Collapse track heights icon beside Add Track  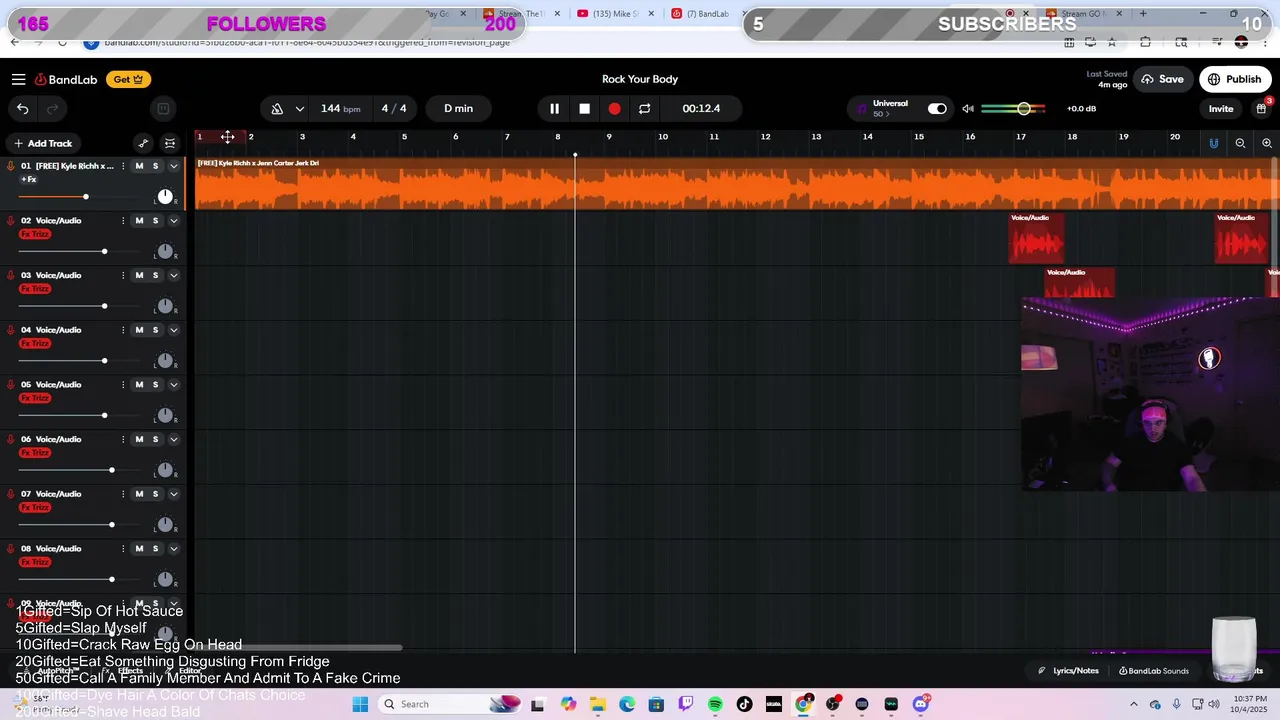click(170, 143)
